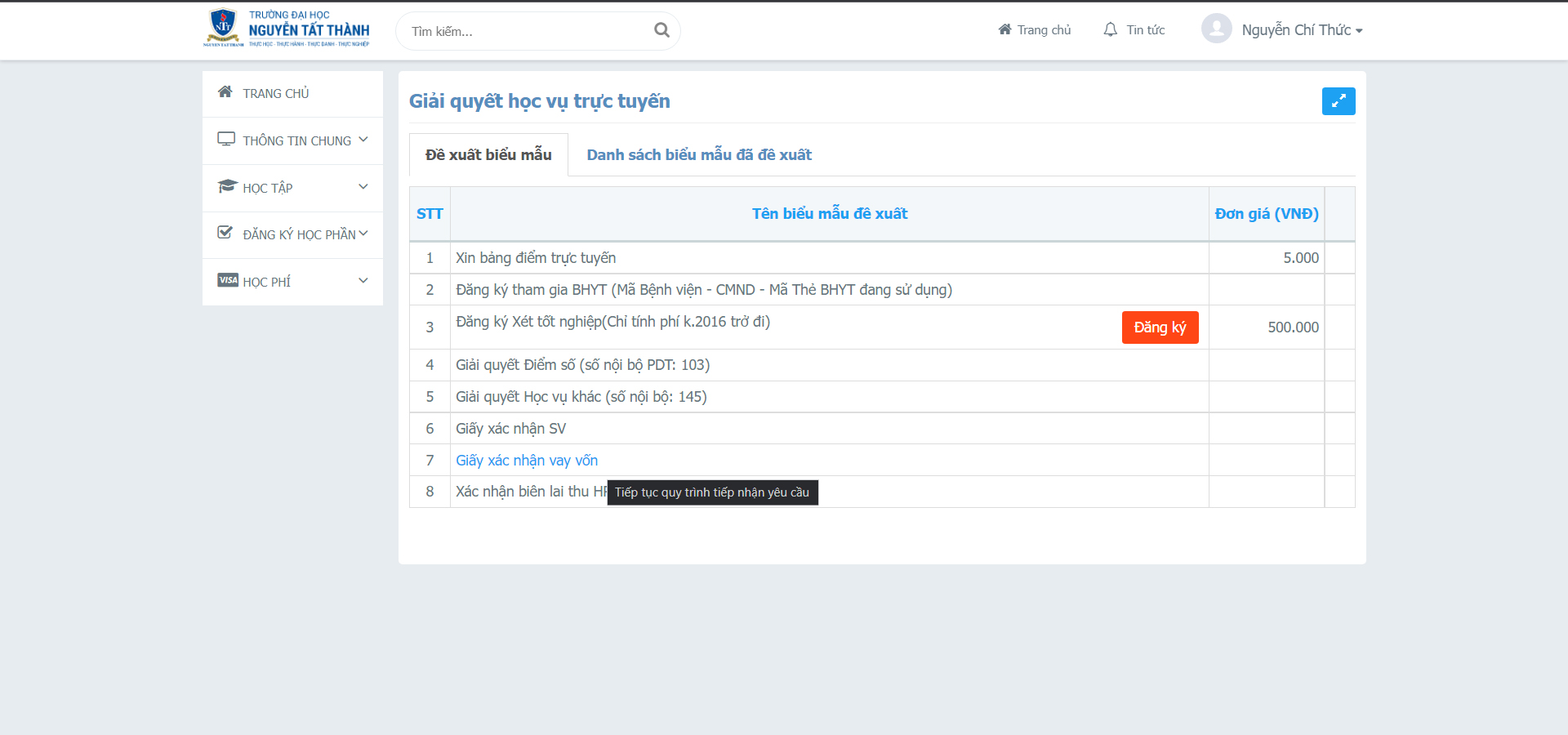Click the home icon in the sidebar
1568x735 pixels.
[225, 92]
